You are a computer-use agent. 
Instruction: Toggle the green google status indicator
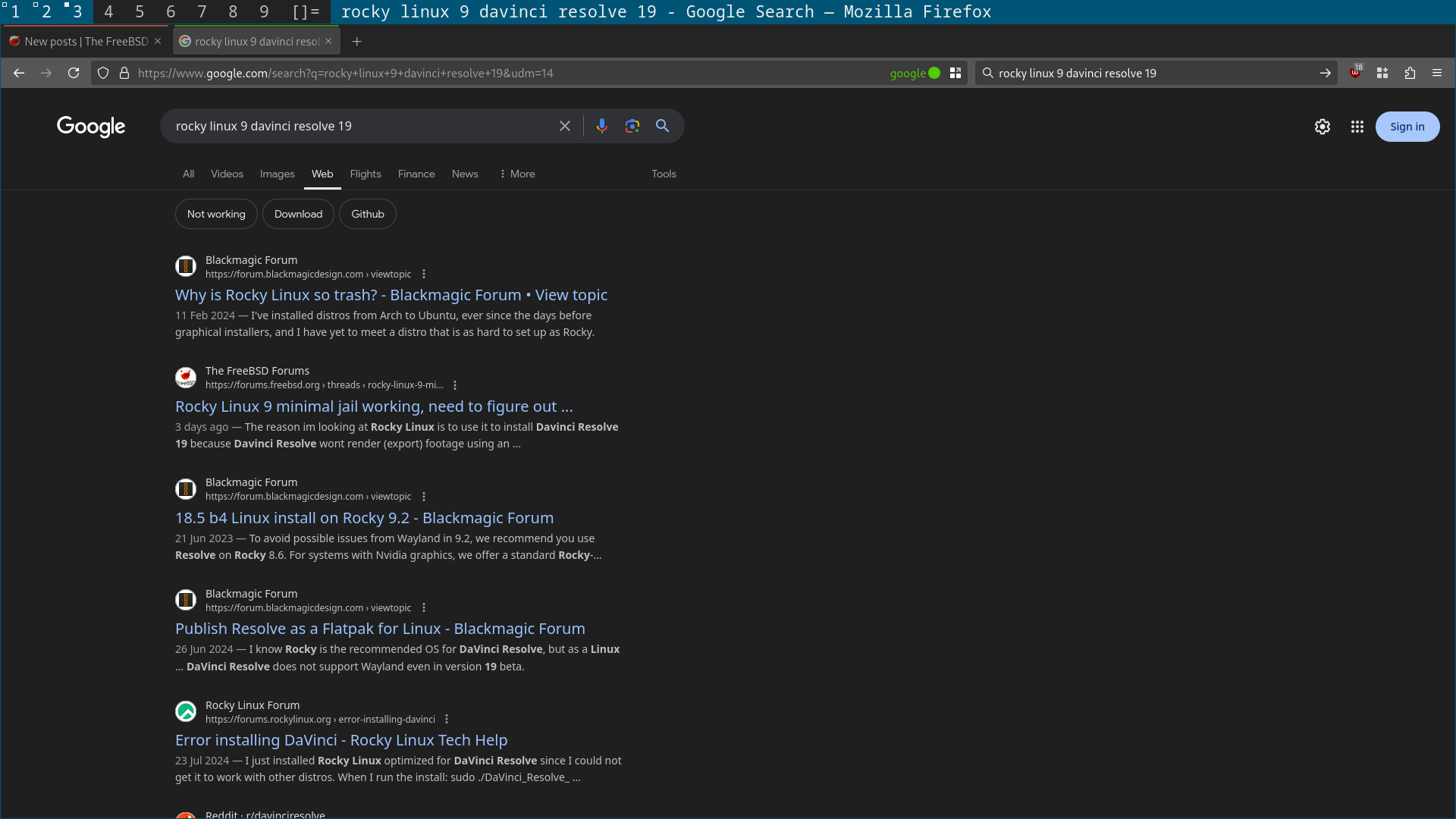point(934,73)
